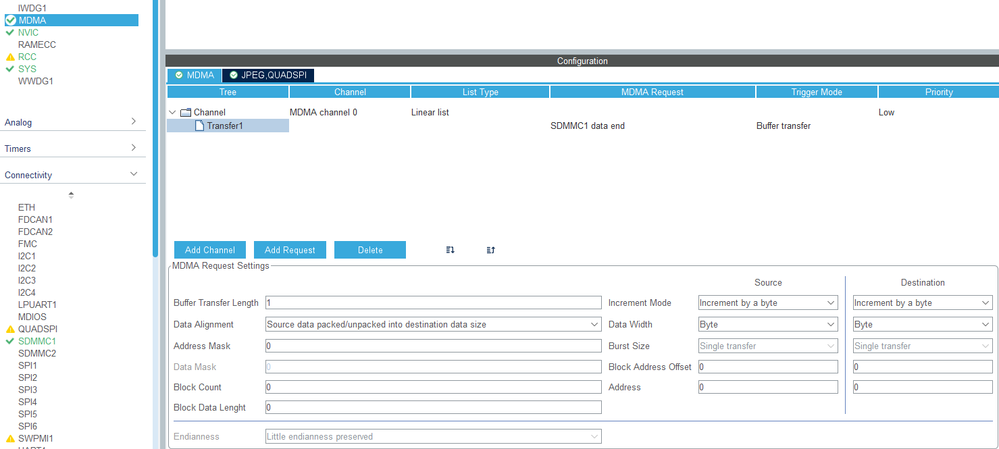Select WWDG1 in the peripheral list
The width and height of the screenshot is (999, 449).
tap(36, 82)
